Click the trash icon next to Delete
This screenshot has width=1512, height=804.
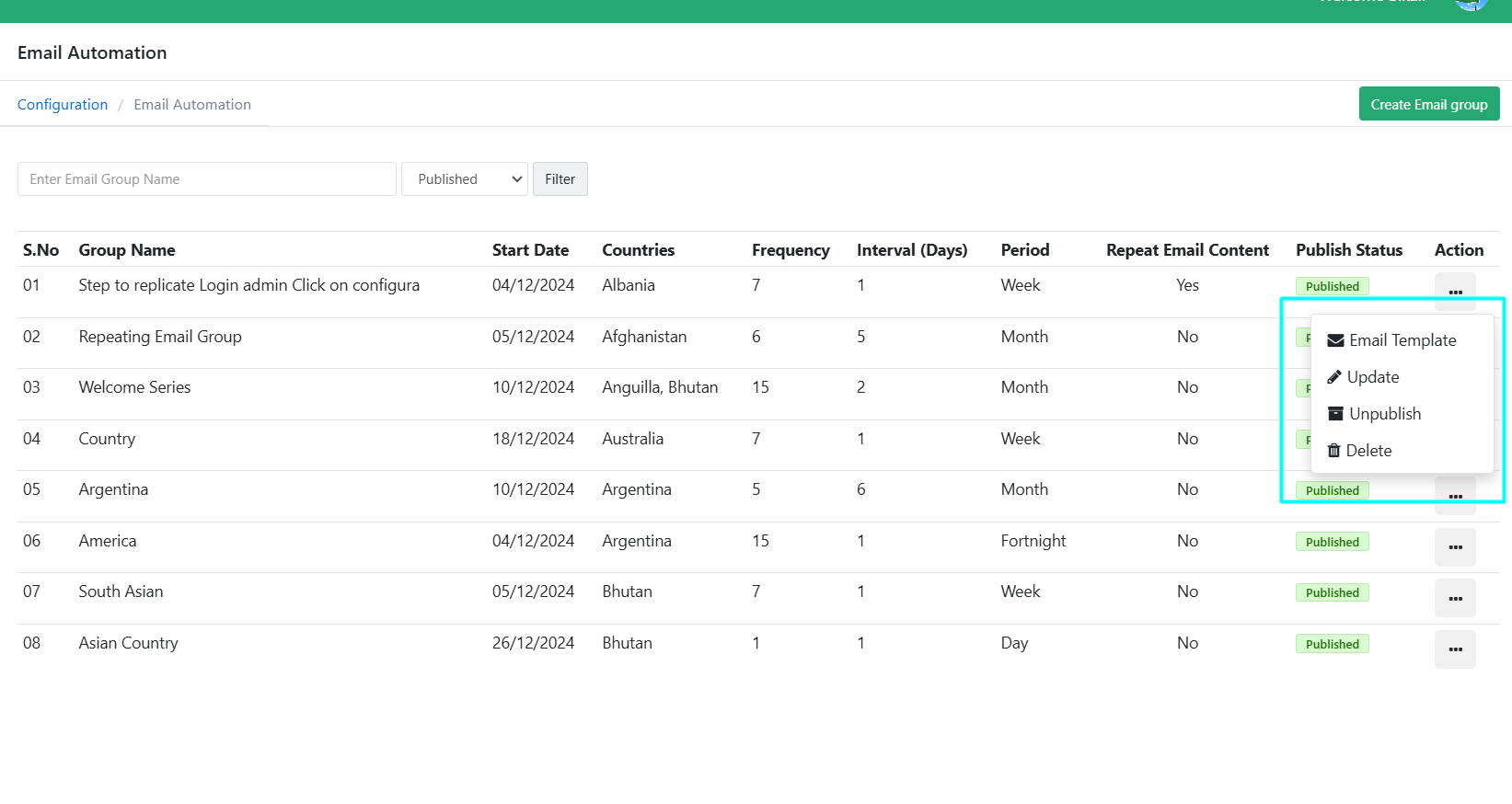pos(1333,451)
